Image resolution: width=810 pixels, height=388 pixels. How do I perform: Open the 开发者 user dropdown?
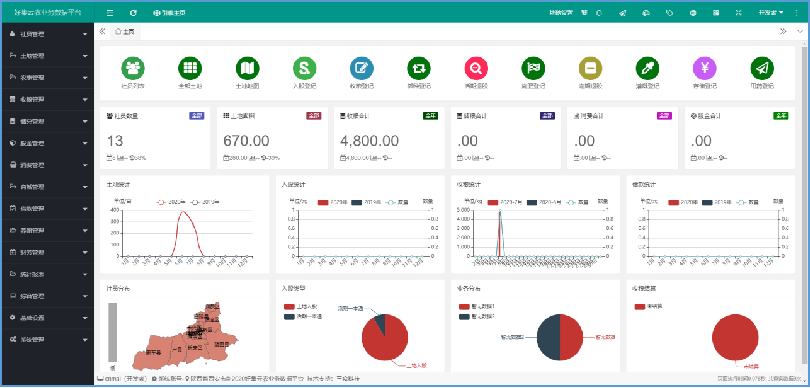[771, 12]
